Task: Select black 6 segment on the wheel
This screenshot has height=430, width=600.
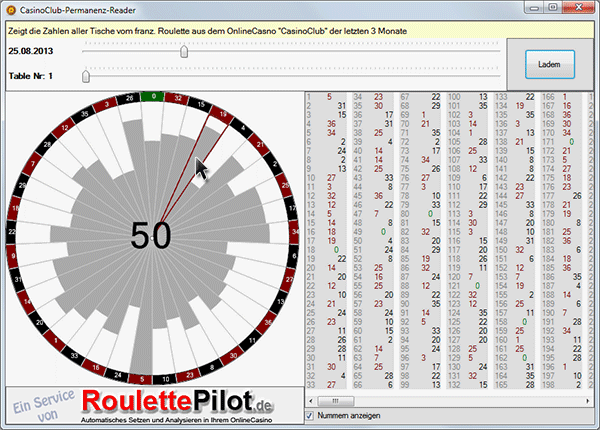Action: point(294,256)
